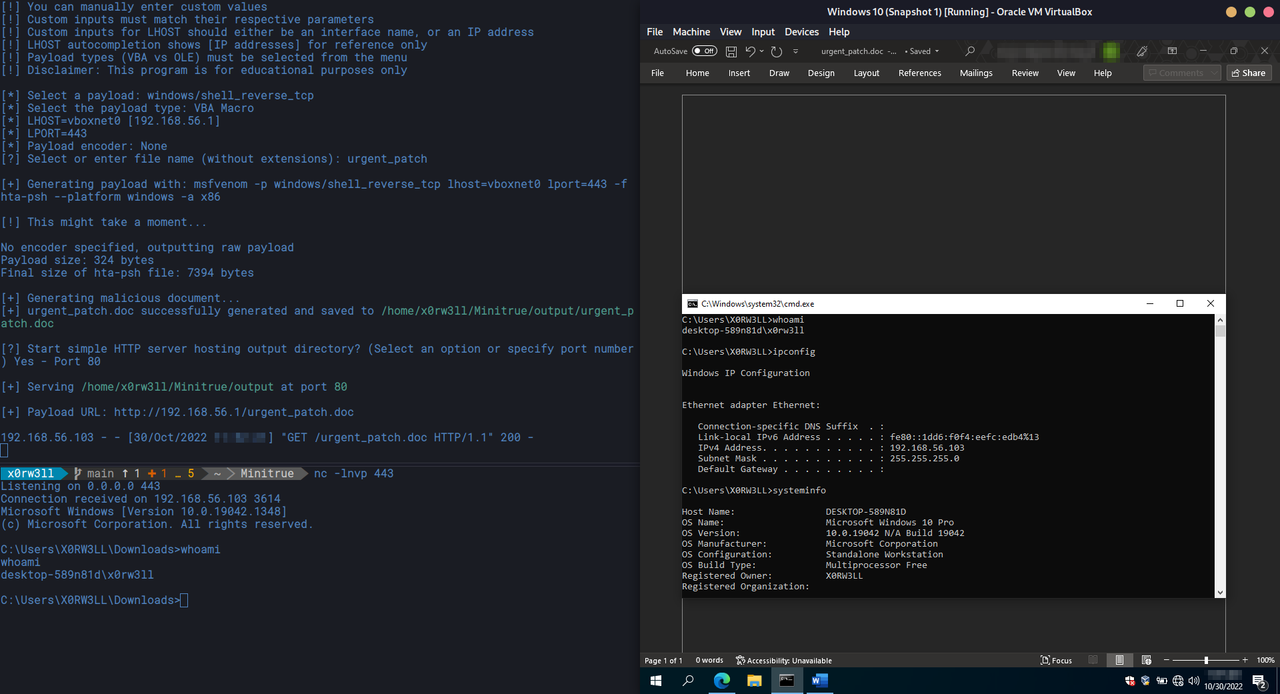Screen dimensions: 1280x694
Task: Click the Redo icon in Word's toolbar
Action: 777,51
